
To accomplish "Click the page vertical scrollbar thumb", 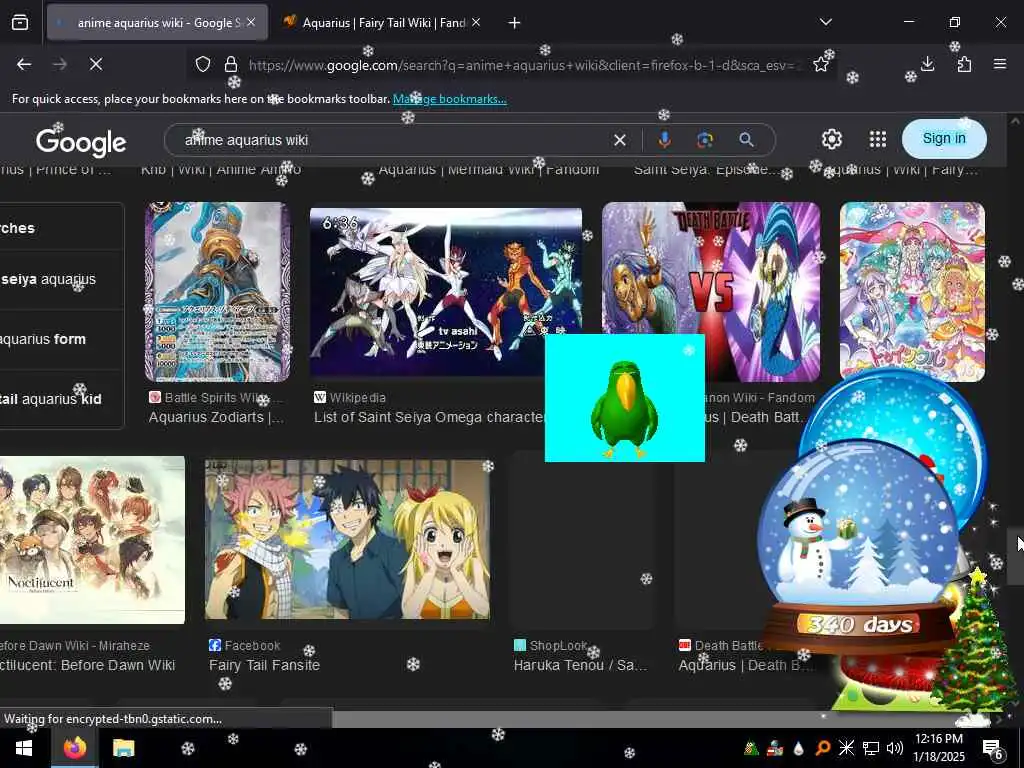I will pyautogui.click(x=1014, y=556).
